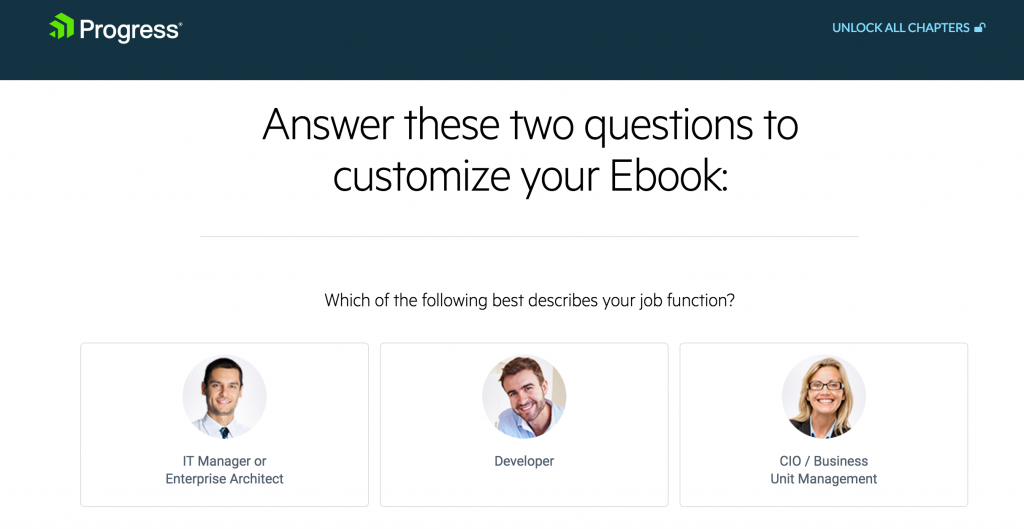The image size is (1024, 529).
Task: Click the 'Answer these two questions' heading
Action: pos(530,124)
